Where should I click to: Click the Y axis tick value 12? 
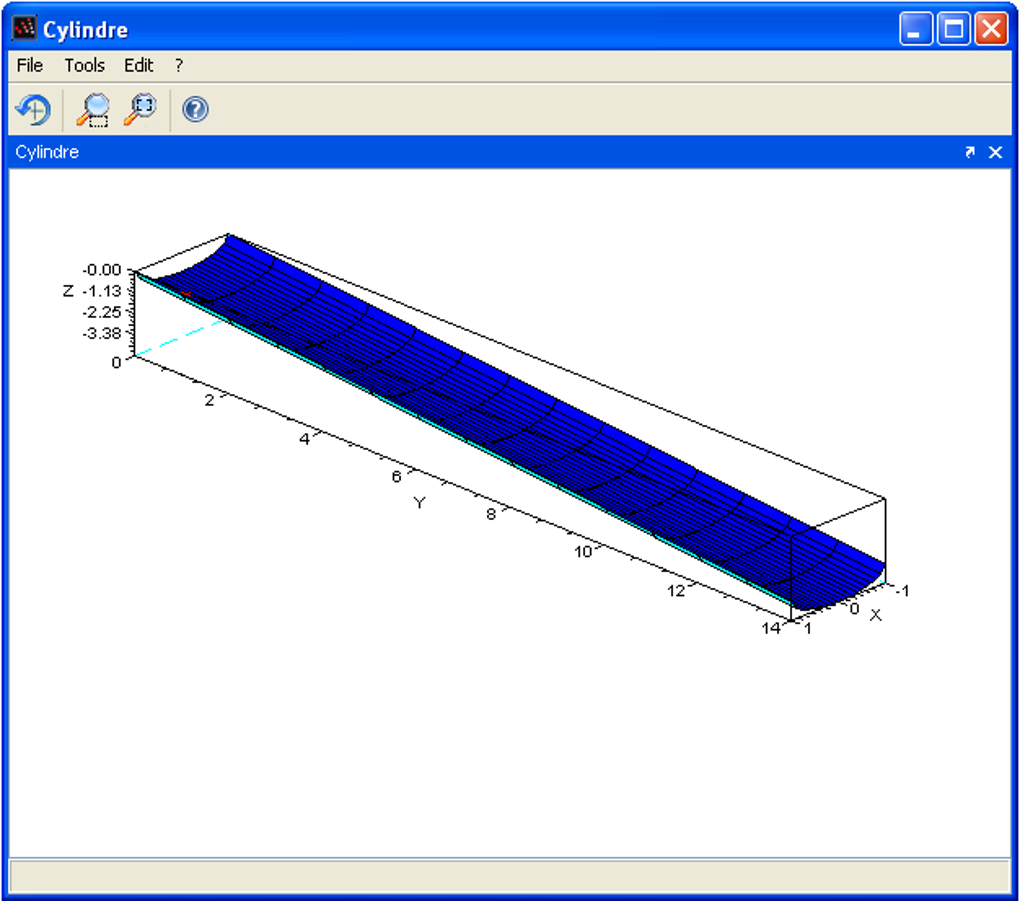677,590
